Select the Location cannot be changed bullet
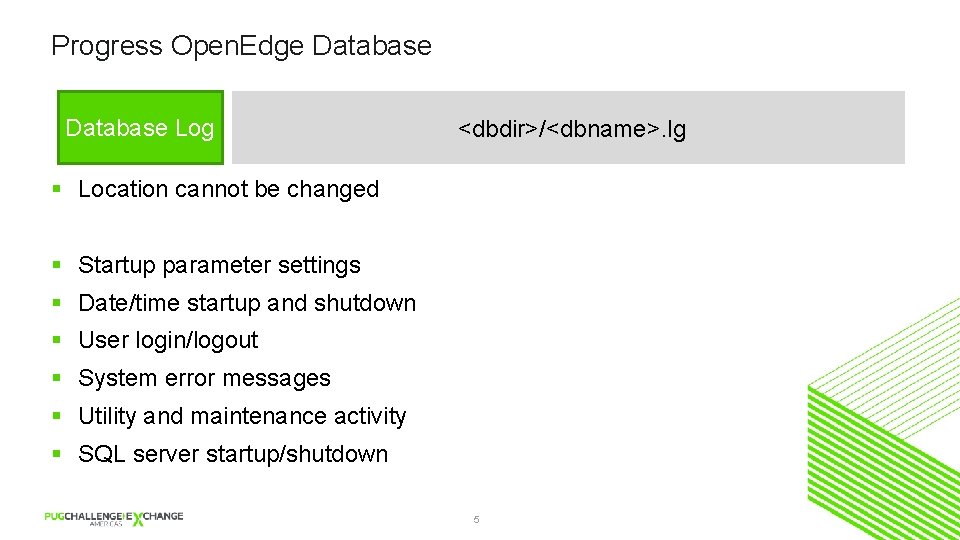The width and height of the screenshot is (960, 540). (x=228, y=189)
